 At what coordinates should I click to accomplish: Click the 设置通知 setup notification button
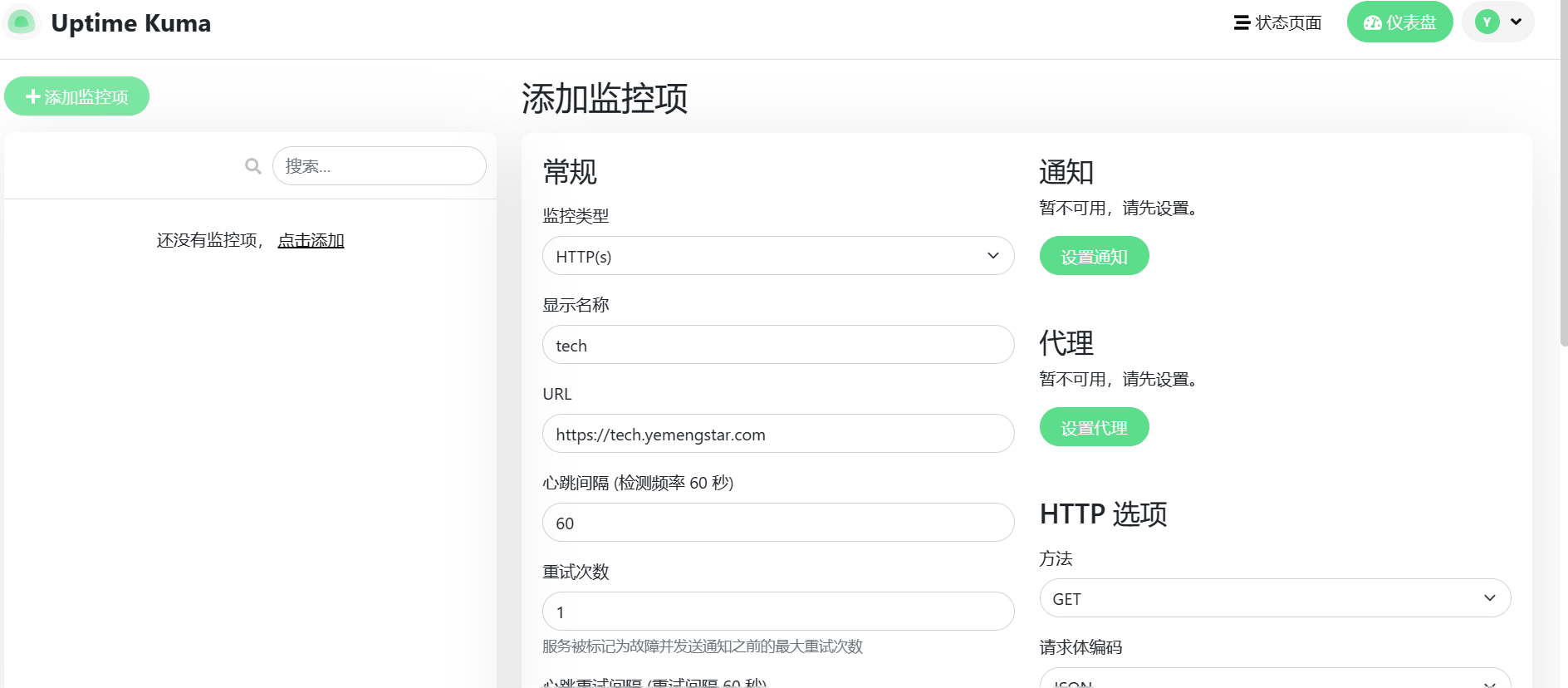tap(1094, 256)
